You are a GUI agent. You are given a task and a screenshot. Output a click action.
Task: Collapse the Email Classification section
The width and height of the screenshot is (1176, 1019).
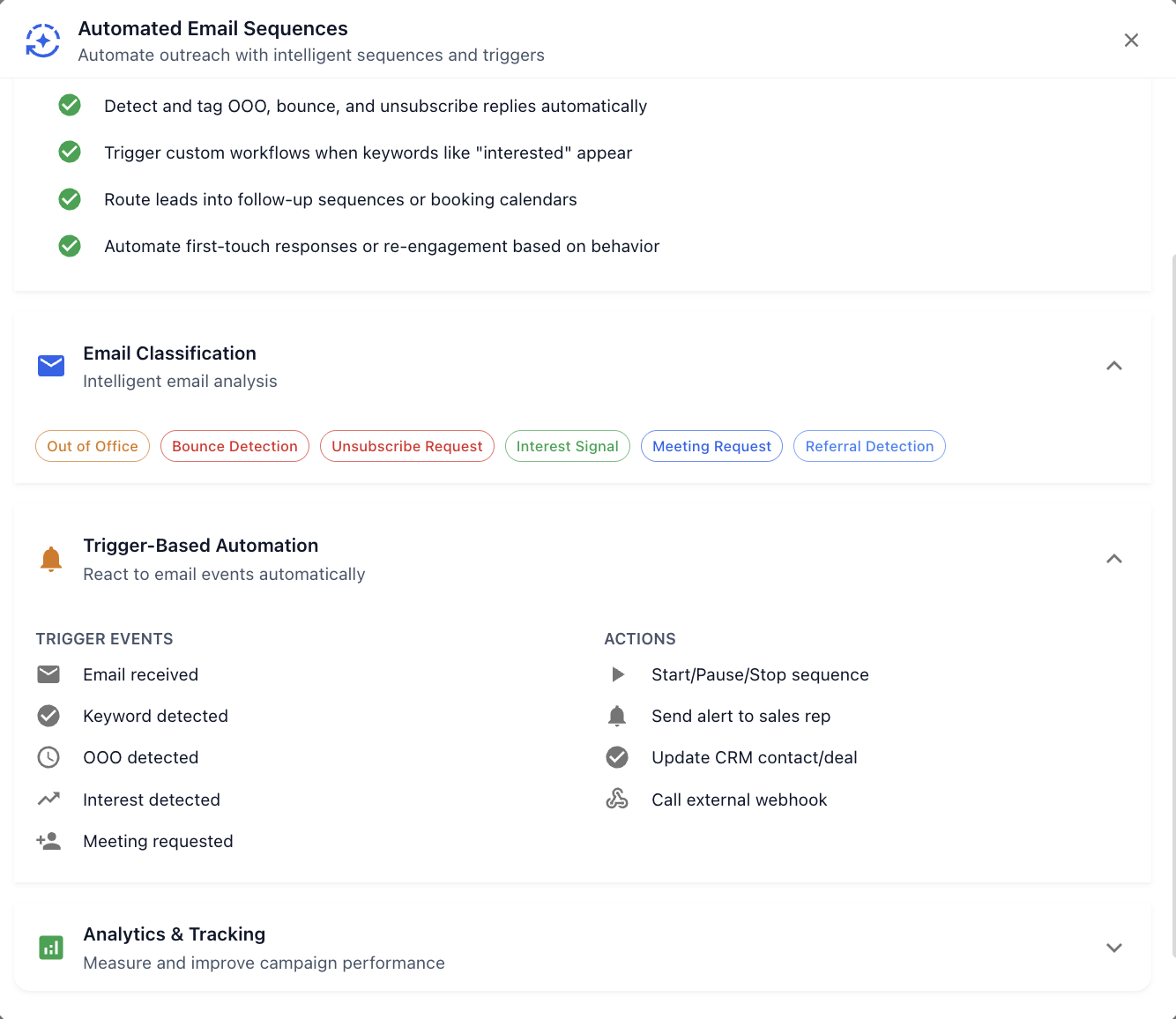point(1113,365)
